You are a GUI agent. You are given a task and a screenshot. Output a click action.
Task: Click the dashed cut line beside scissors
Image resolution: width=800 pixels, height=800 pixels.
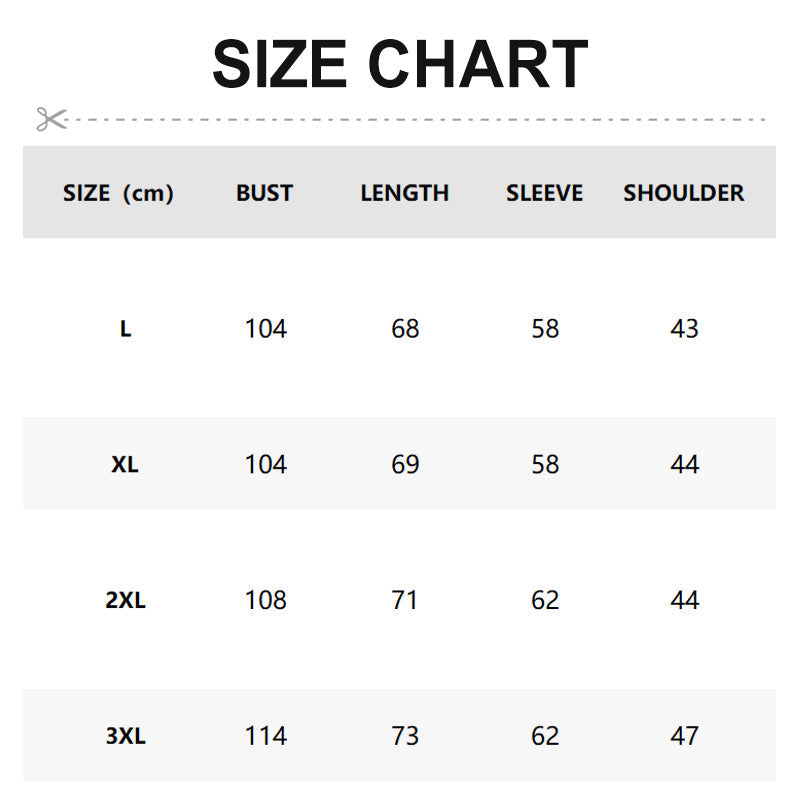[x=420, y=119]
